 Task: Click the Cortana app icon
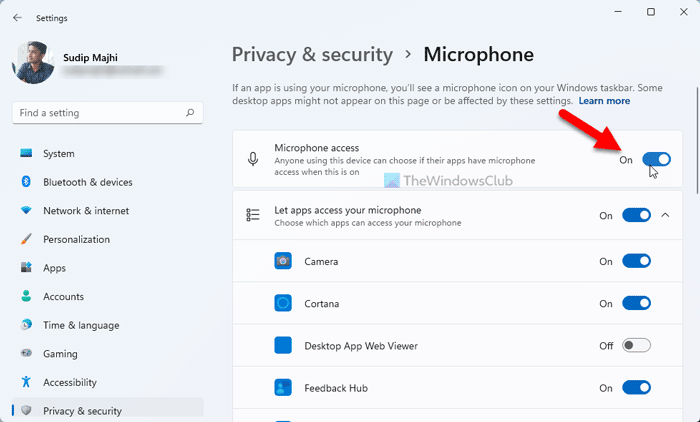283,303
